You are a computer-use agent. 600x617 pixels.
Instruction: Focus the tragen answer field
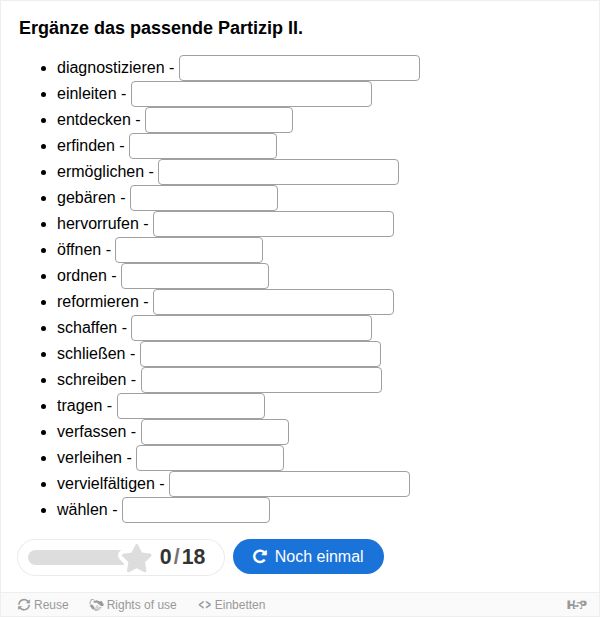191,406
